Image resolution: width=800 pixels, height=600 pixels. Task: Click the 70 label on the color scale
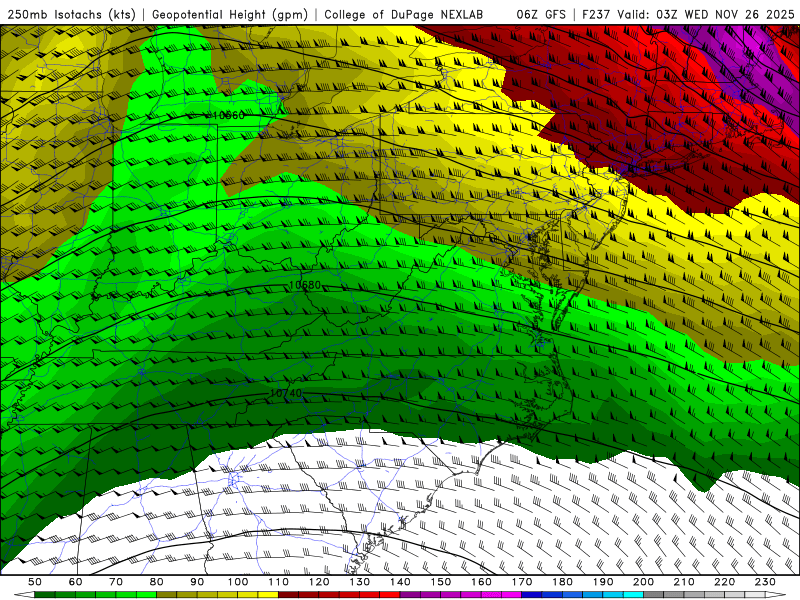116,582
